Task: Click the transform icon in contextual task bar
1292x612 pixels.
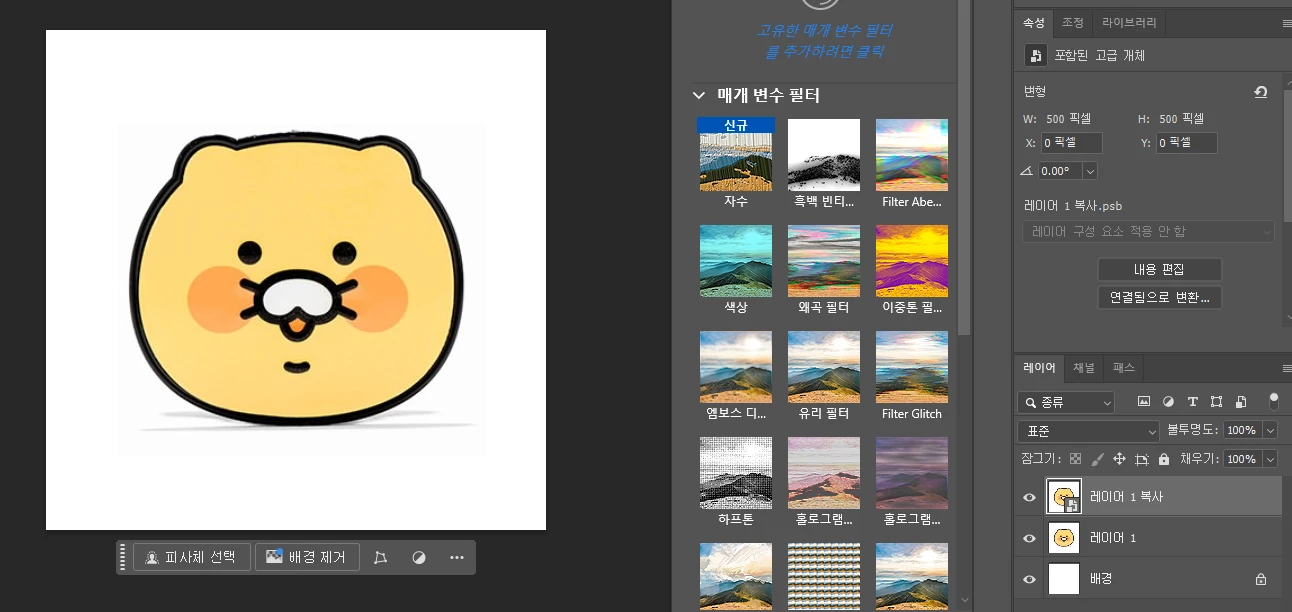Action: pos(380,557)
